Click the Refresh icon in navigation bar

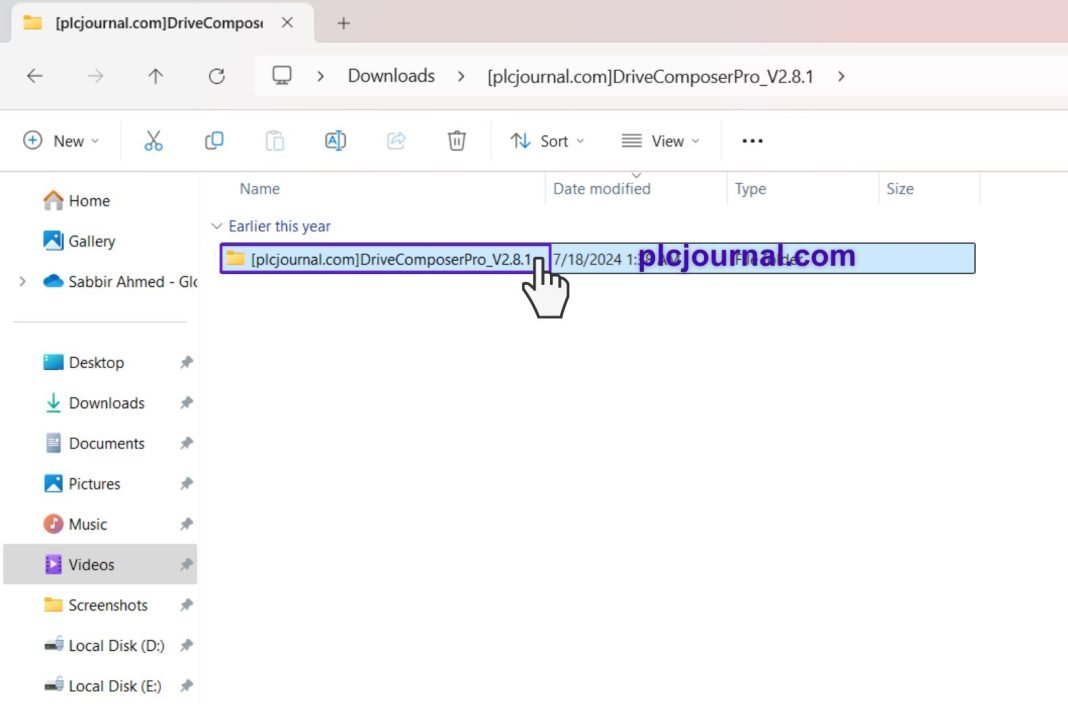tap(216, 76)
